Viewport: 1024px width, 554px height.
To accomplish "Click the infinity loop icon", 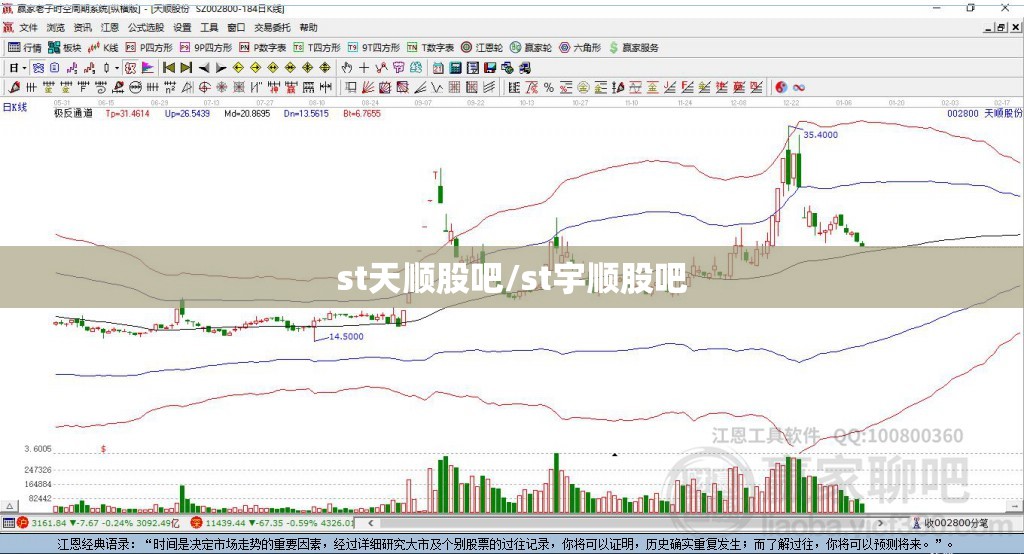I will (799, 87).
